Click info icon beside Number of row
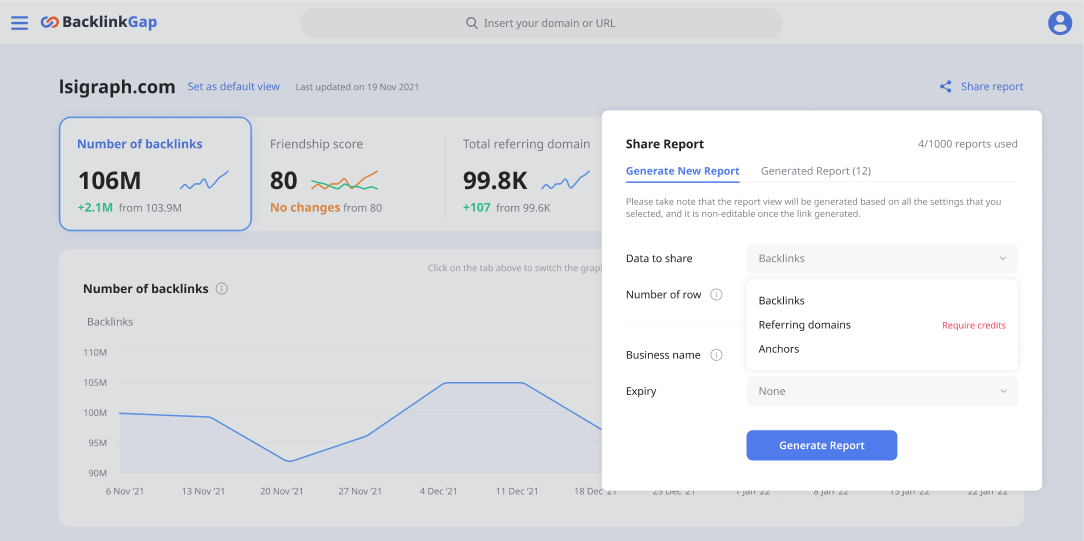This screenshot has height=541, width=1084. tap(717, 295)
